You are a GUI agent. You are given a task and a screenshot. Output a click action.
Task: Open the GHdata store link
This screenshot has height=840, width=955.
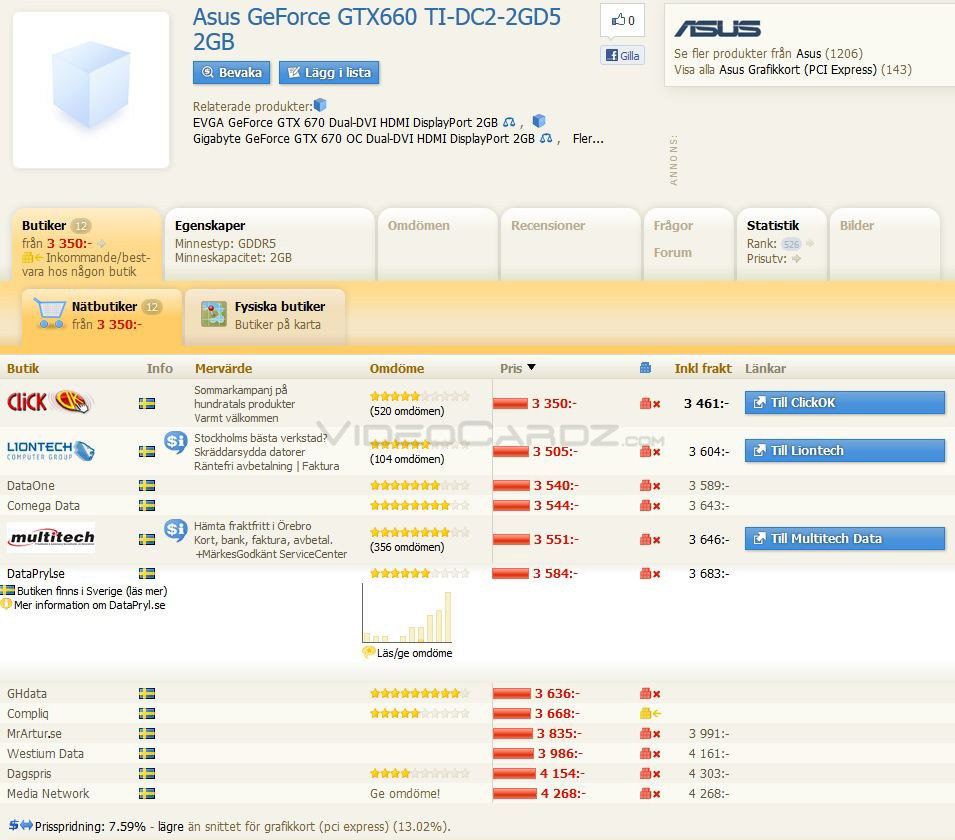tap(27, 693)
